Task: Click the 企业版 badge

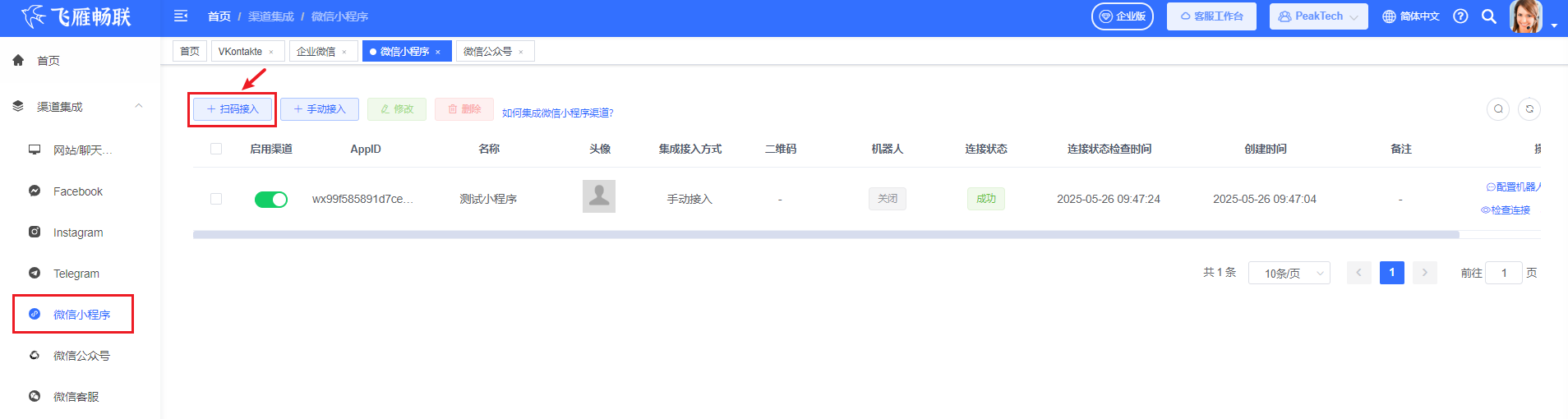Action: [x=1123, y=16]
